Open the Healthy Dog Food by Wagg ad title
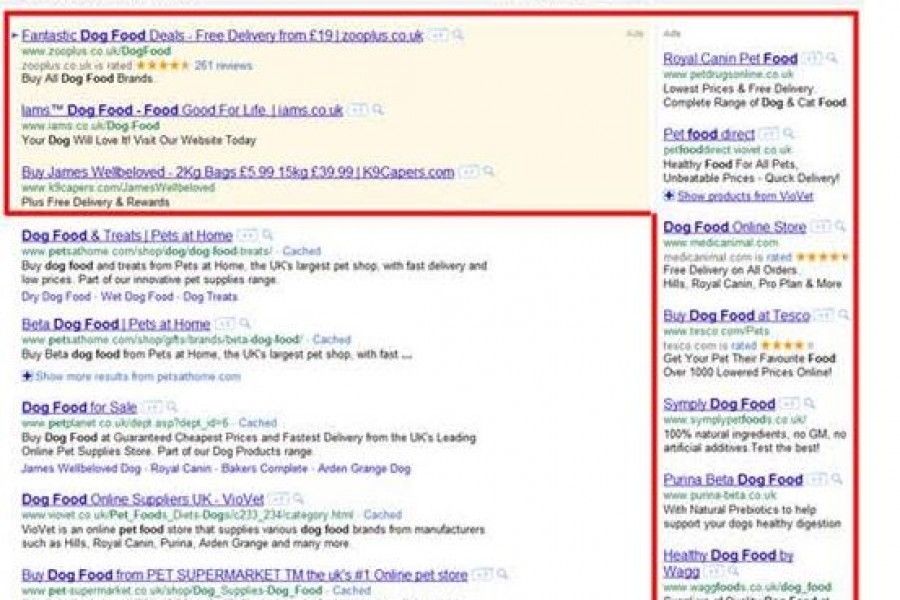Image resolution: width=900 pixels, height=600 pixels. click(728, 563)
